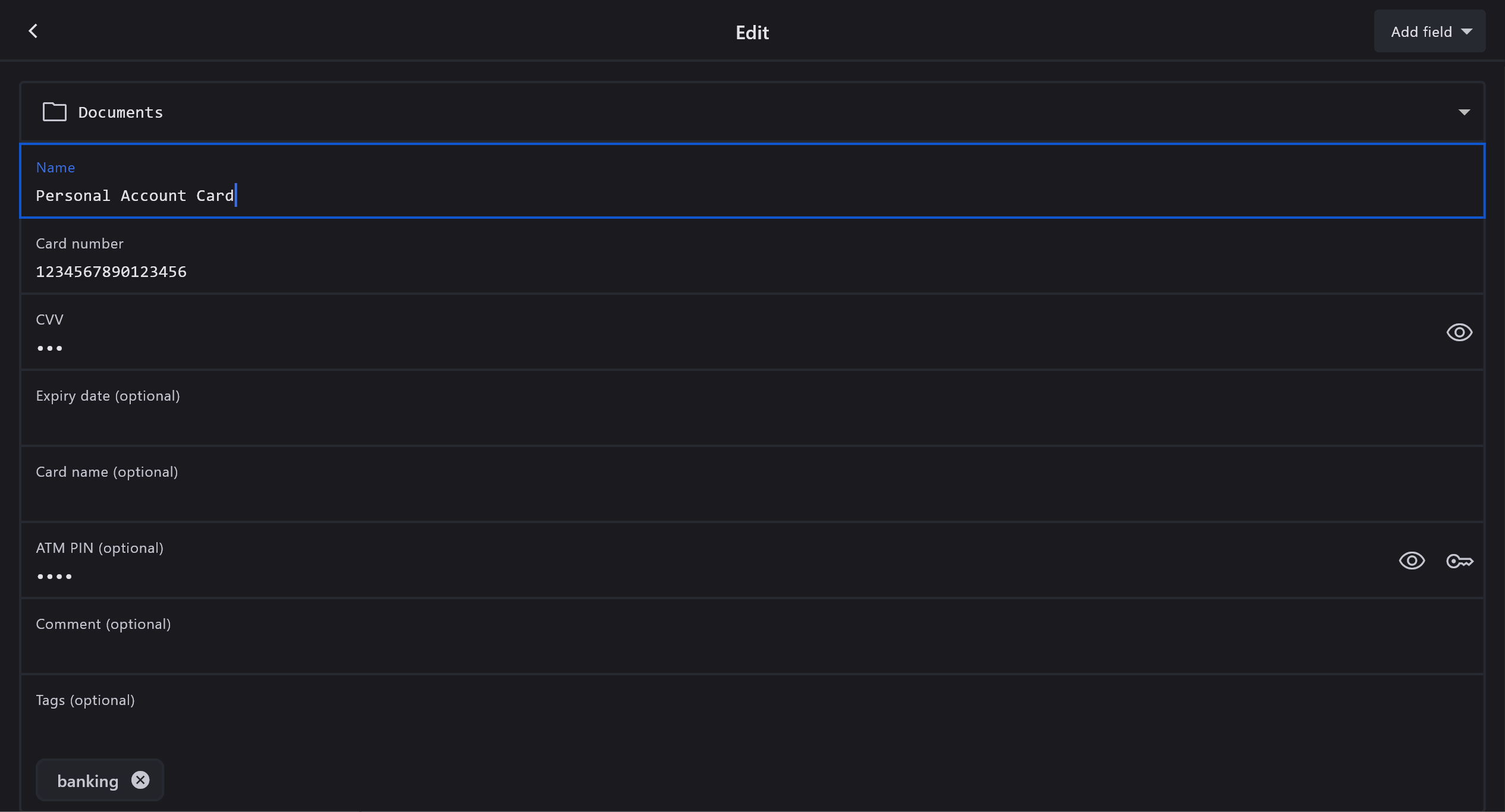Click the masked CVV field
This screenshot has height=812, width=1505.
[x=714, y=348]
